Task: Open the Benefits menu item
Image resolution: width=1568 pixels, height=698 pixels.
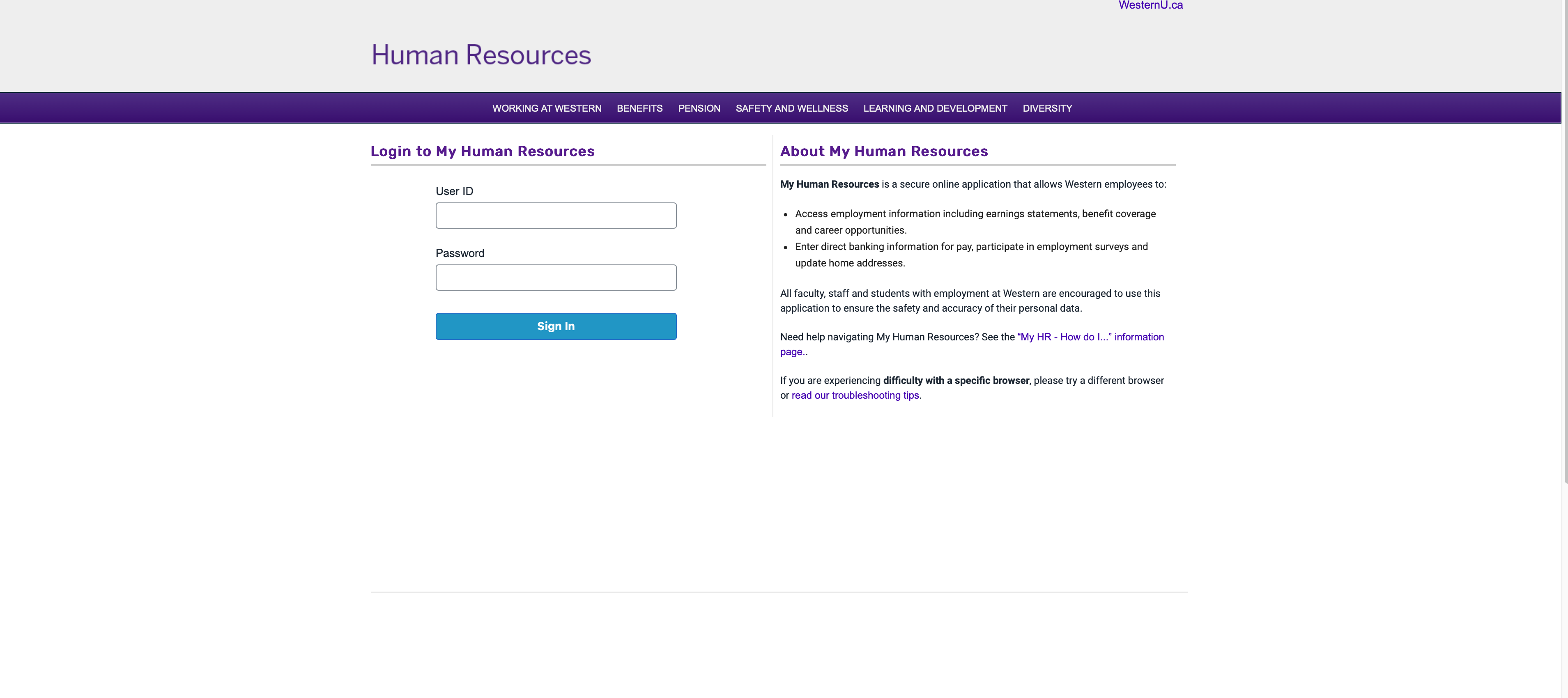Action: [x=640, y=108]
